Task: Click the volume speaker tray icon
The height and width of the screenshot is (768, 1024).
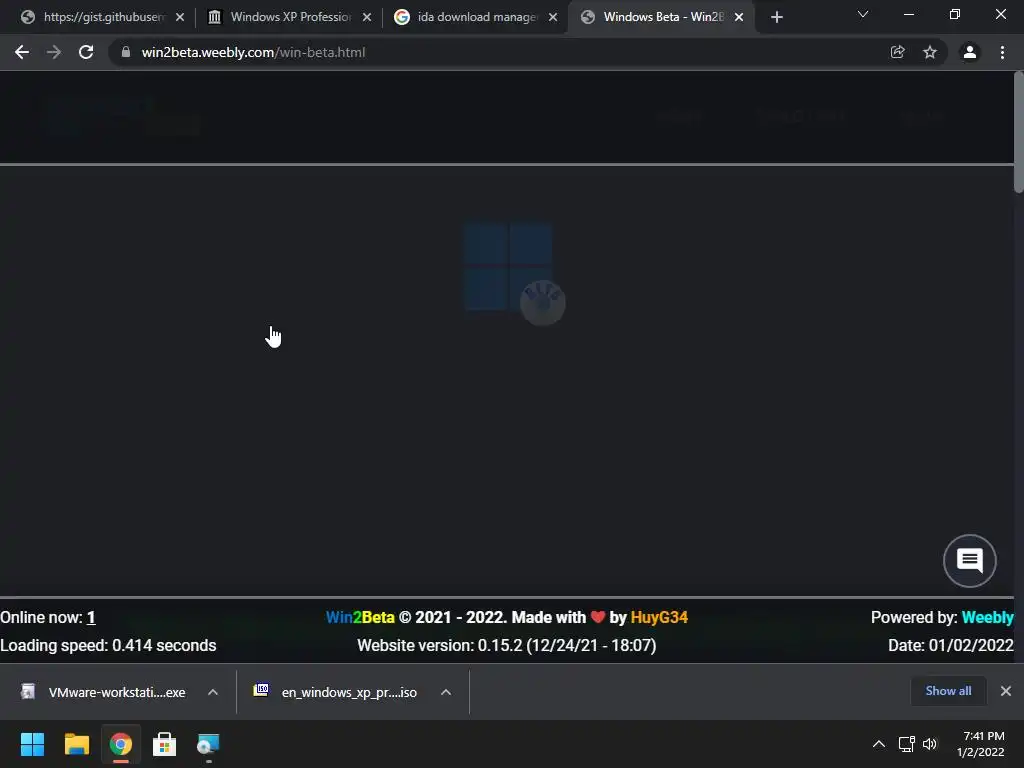Action: 930,744
